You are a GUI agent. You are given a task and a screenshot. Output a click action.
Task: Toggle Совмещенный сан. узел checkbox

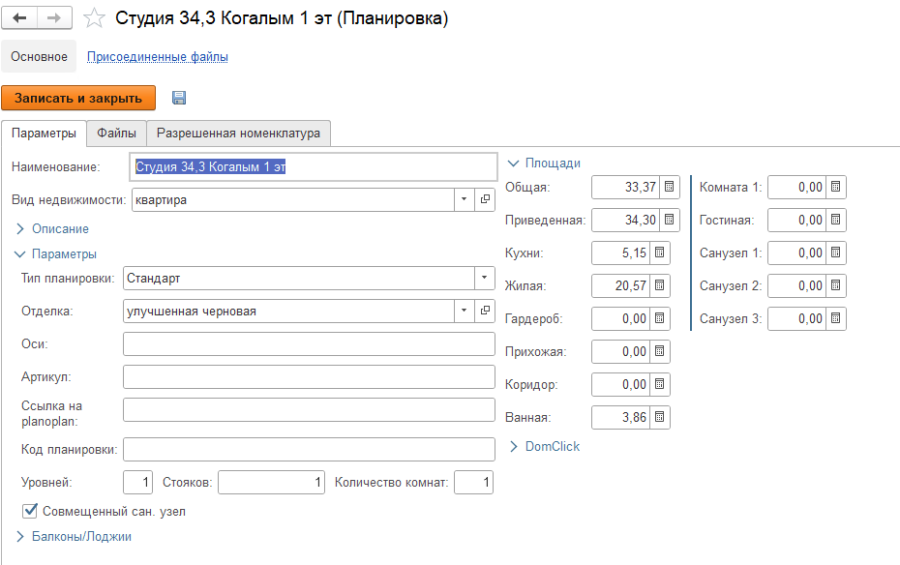coord(30,511)
